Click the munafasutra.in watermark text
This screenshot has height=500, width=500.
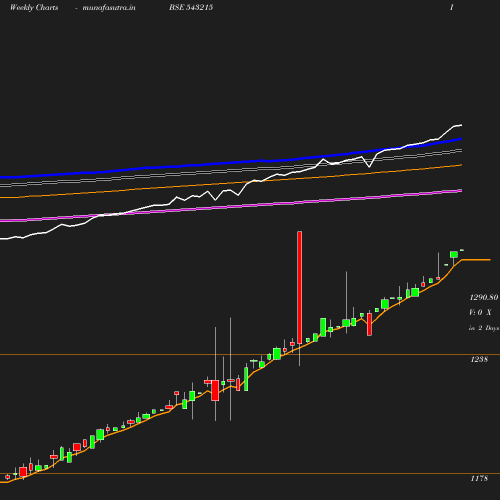point(109,8)
